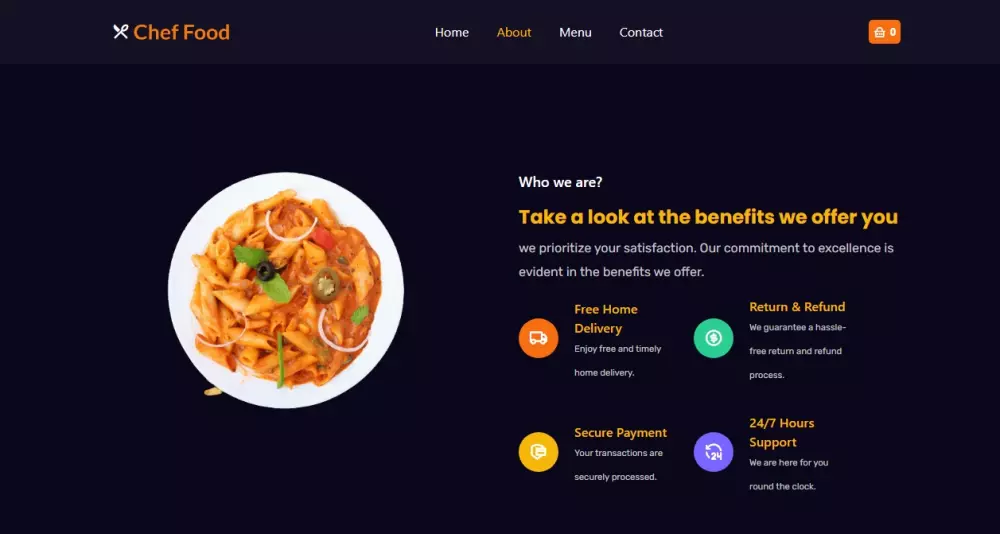Click the pasta plate image
The height and width of the screenshot is (534, 1000).
point(286,290)
